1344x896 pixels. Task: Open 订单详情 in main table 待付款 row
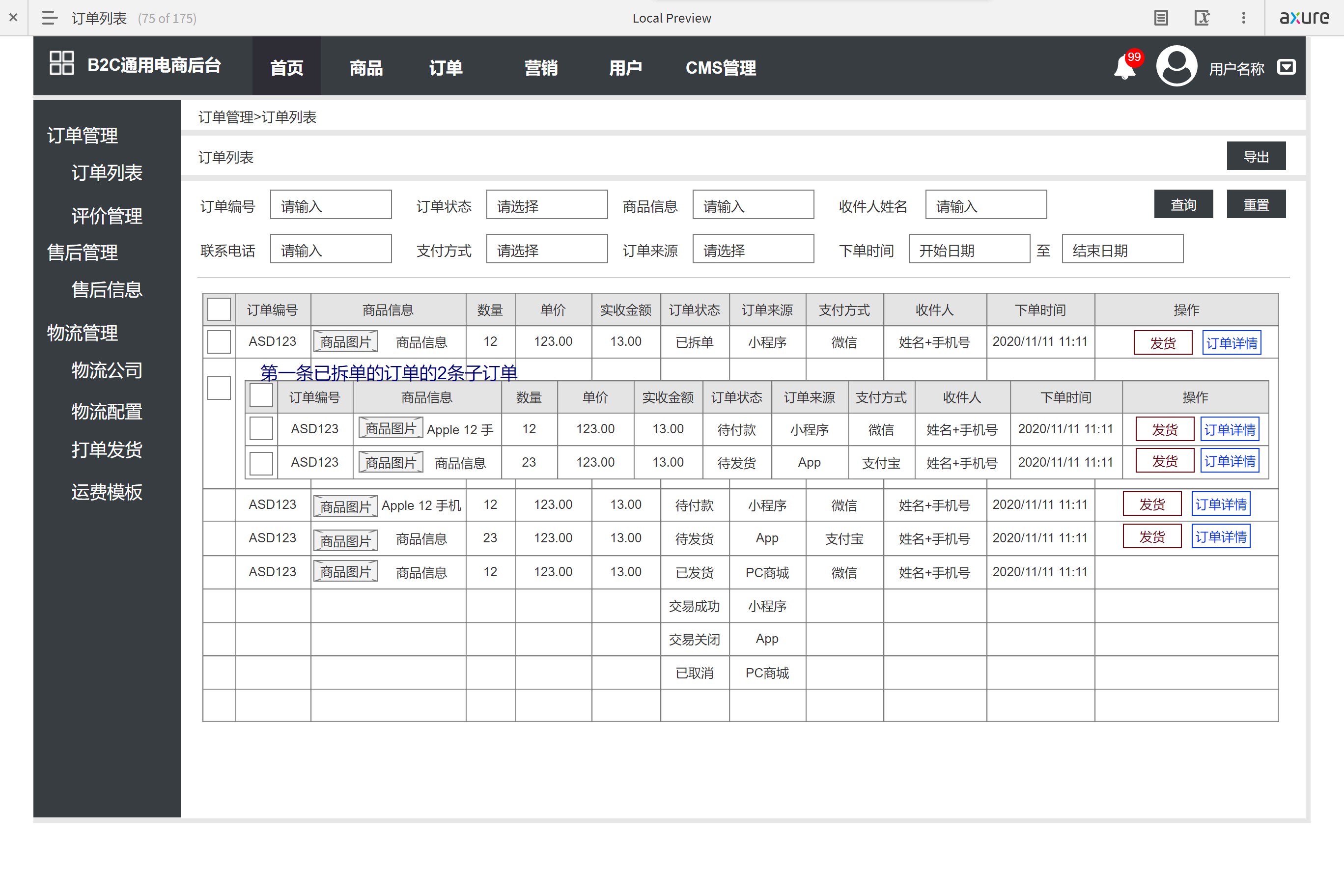[1221, 504]
